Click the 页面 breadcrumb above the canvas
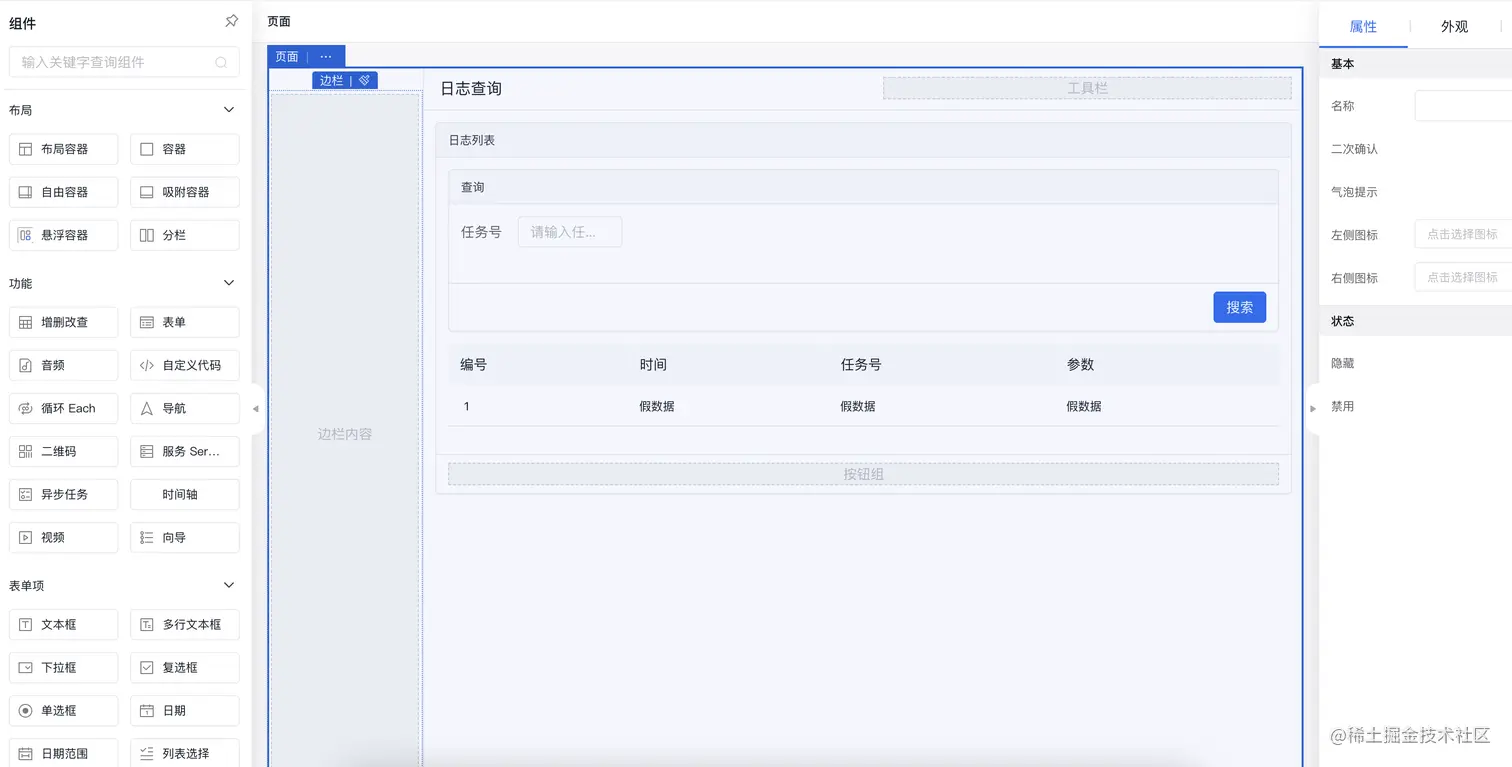1512x767 pixels. pos(279,21)
